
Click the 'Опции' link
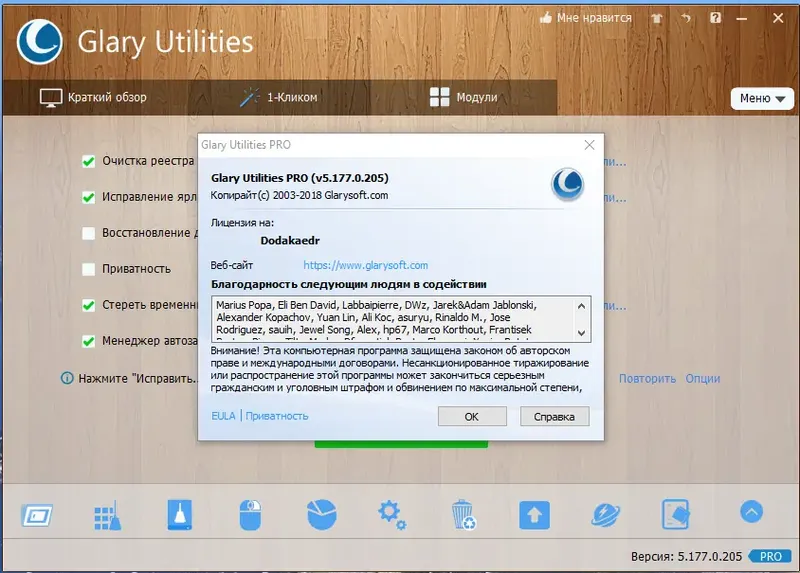tap(703, 379)
